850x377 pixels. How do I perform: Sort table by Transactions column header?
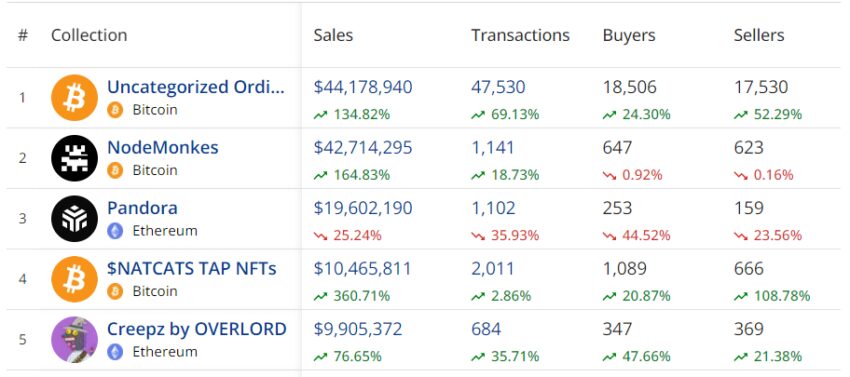tap(520, 35)
